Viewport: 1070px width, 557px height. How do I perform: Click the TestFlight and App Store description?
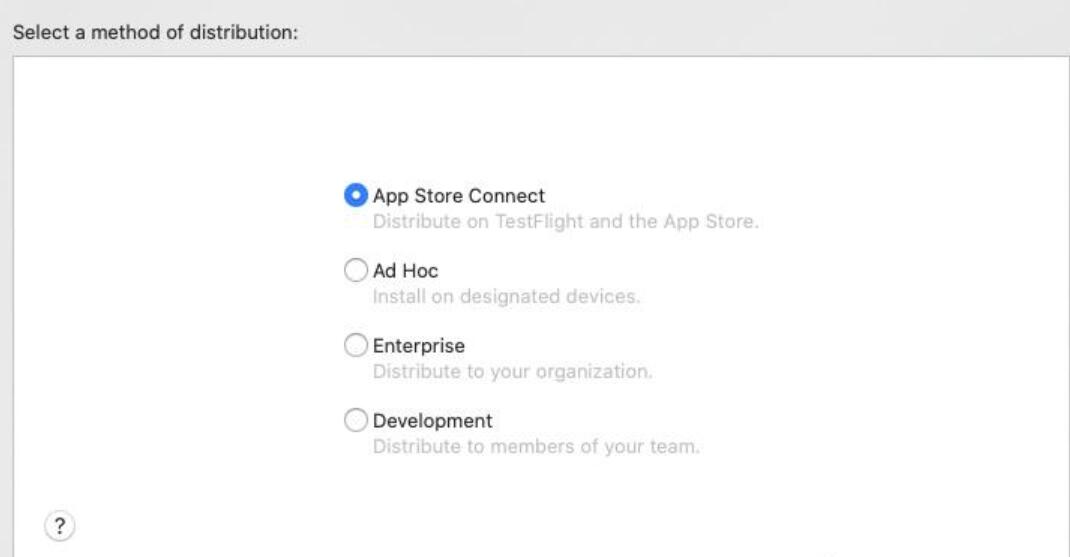(566, 222)
